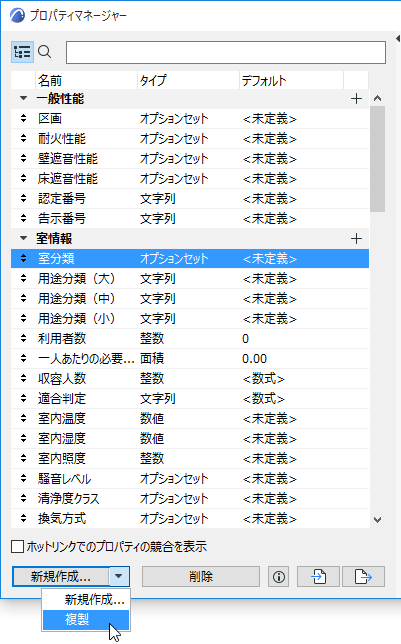Toggle the tree list view icon
The height and width of the screenshot is (644, 401).
pyautogui.click(x=22, y=52)
